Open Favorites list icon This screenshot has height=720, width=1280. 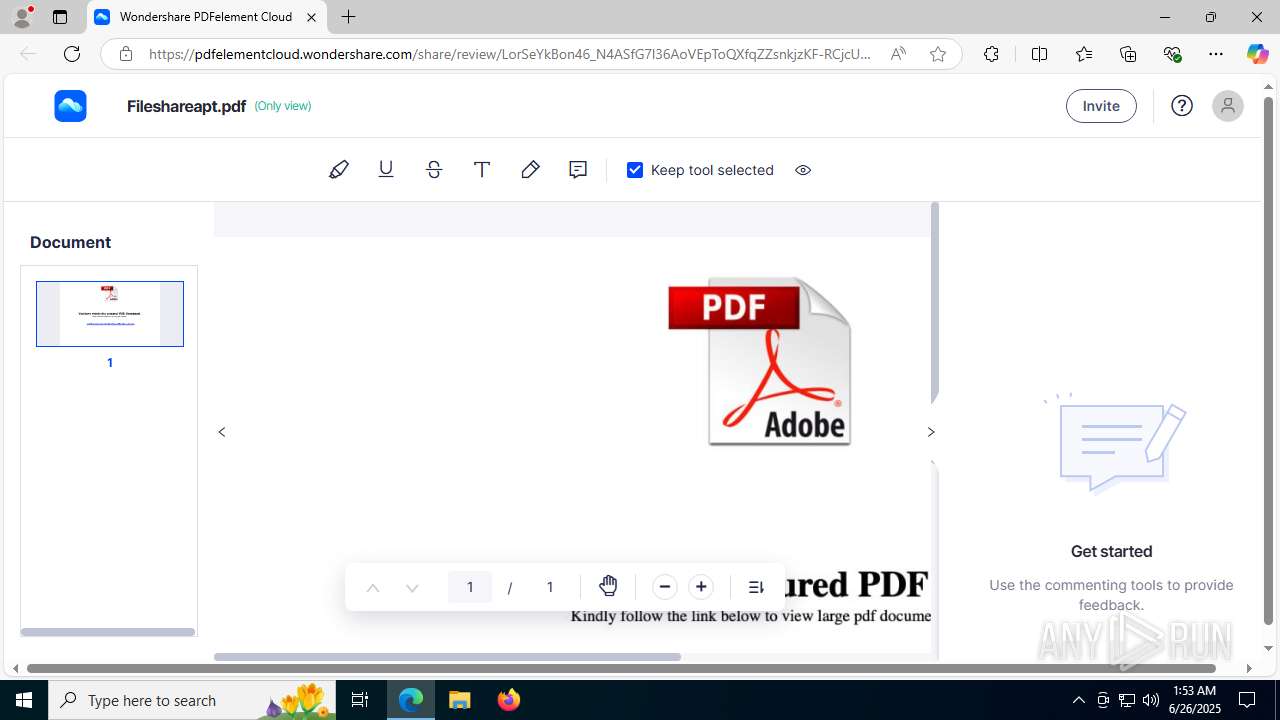pyautogui.click(x=1084, y=54)
